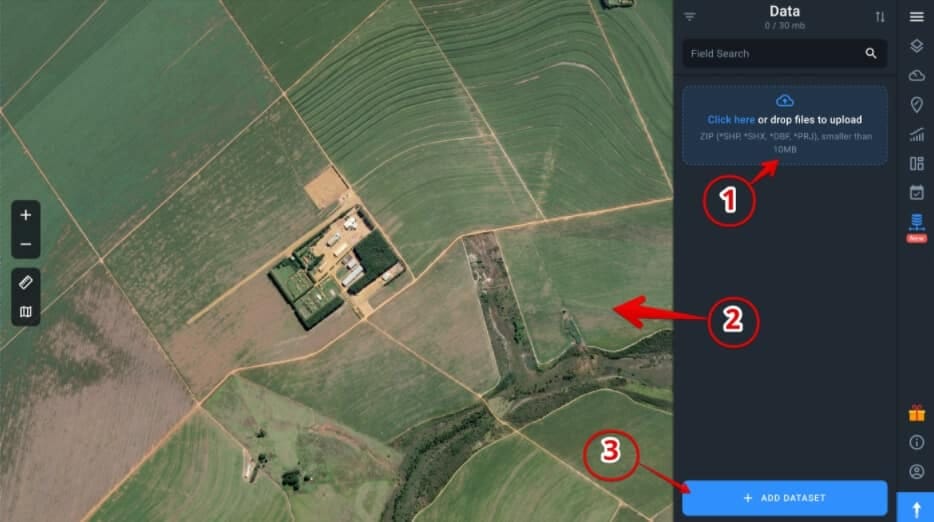
Task: Follow the "Click here" upload link
Action: click(731, 120)
